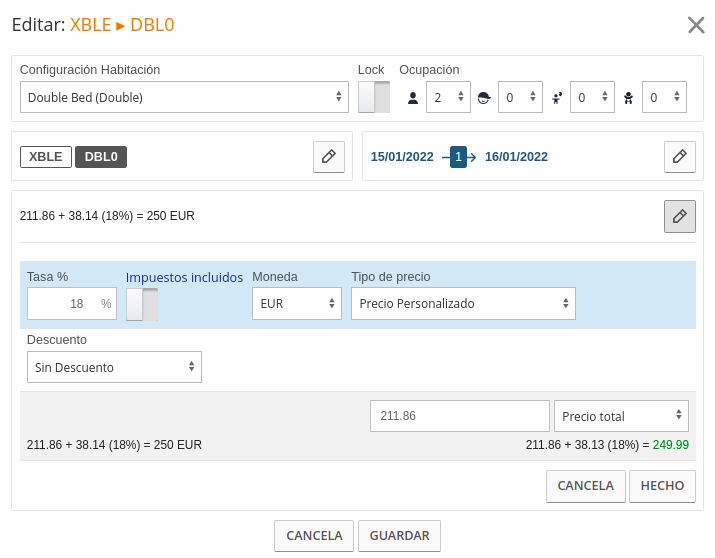Click the infant occupancy icon
This screenshot has width=715, height=558.
coord(628,98)
